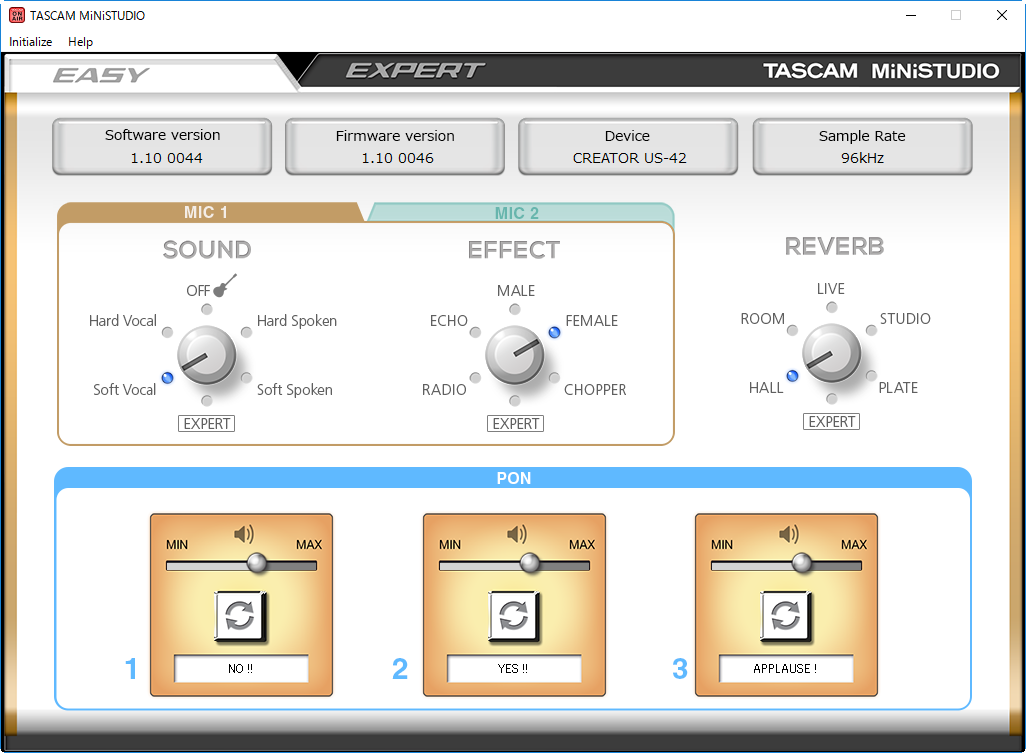Switch to the EXPERT tab
Screen dimensions: 1026x753
pos(416,70)
